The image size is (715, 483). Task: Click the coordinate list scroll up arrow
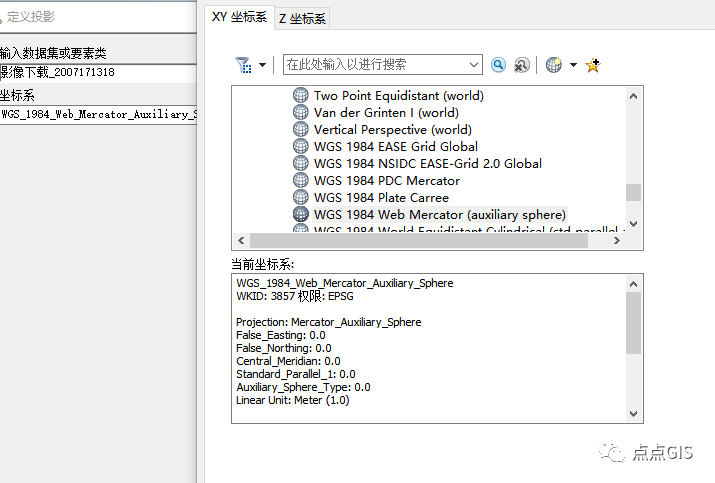tap(633, 96)
